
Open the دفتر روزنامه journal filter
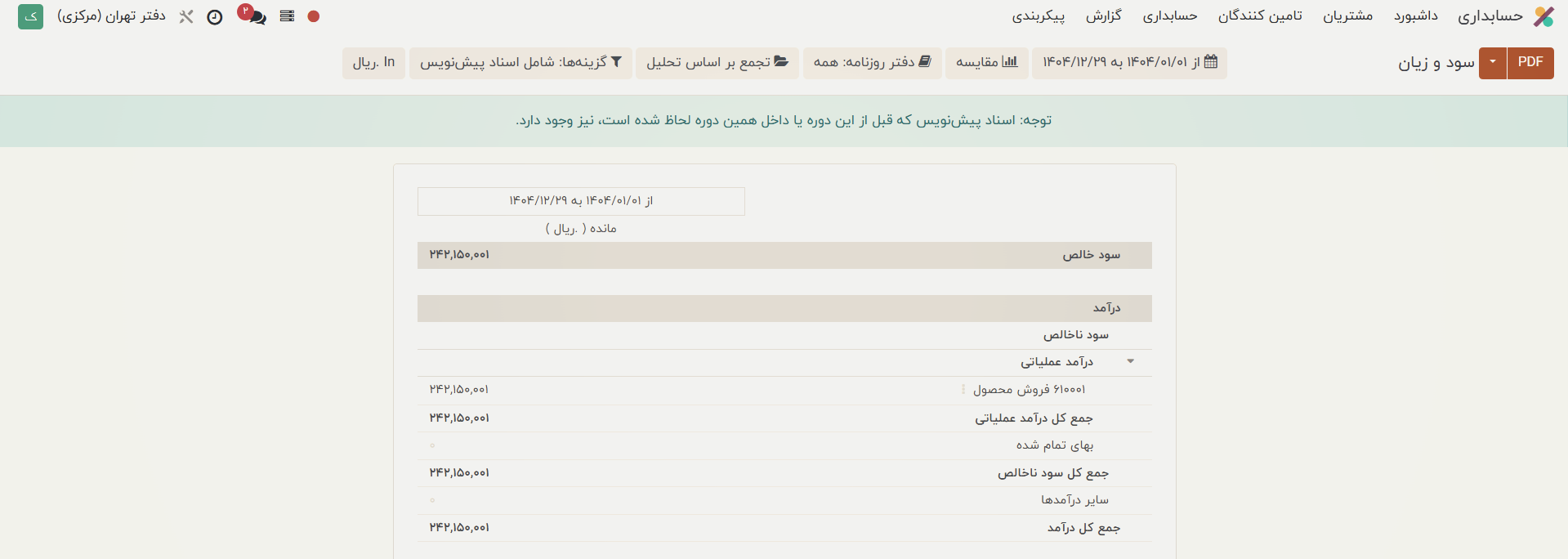(872, 63)
